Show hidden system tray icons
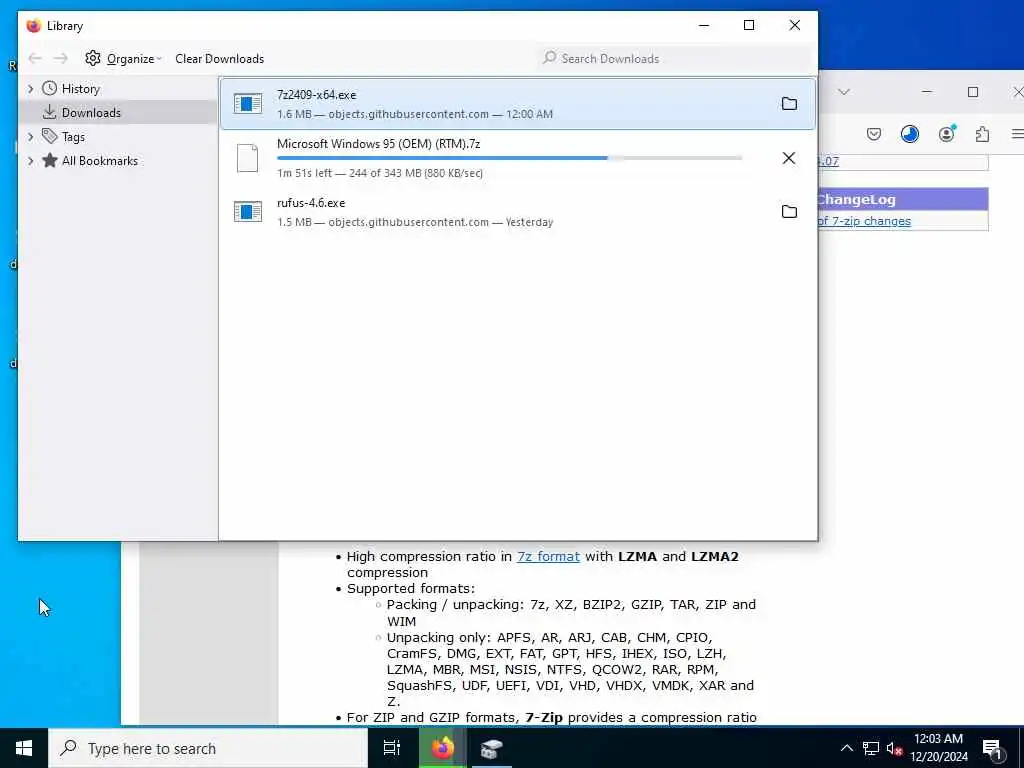This screenshot has height=768, width=1024. 846,748
